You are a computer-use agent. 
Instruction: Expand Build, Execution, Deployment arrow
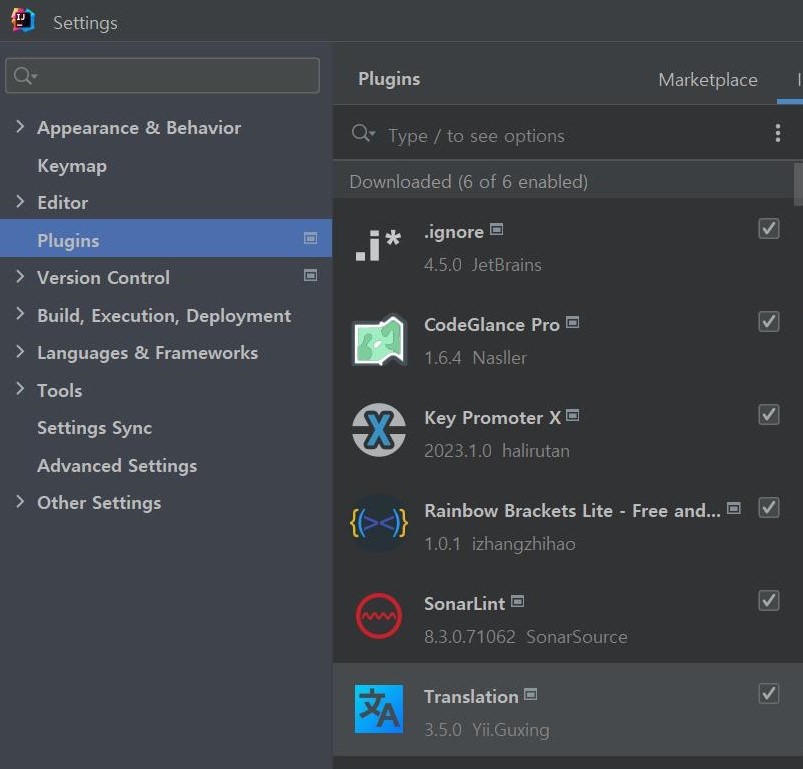point(19,314)
